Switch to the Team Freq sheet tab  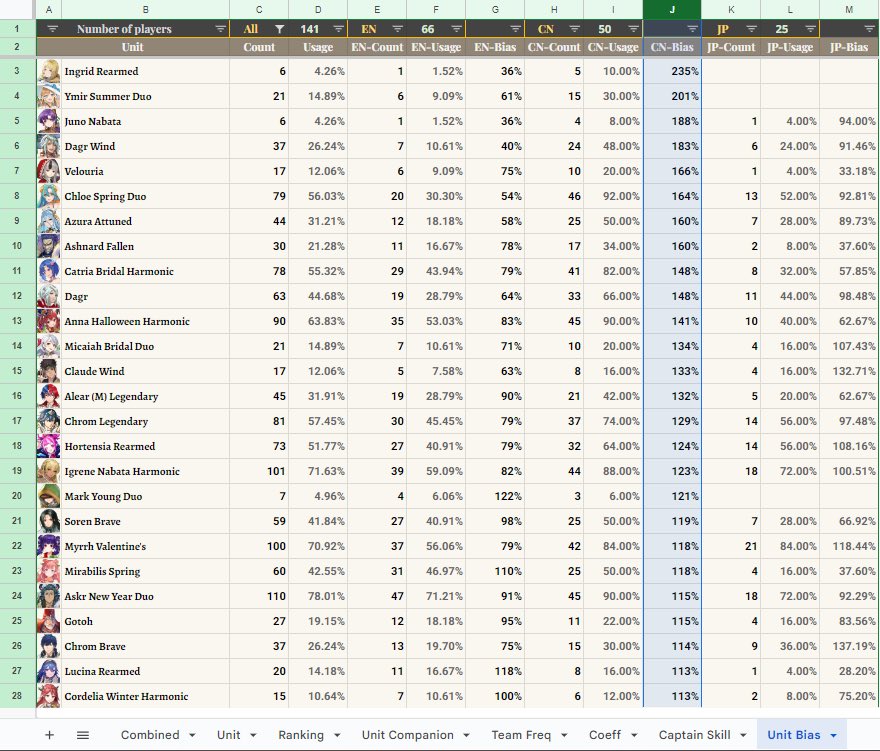coord(521,735)
